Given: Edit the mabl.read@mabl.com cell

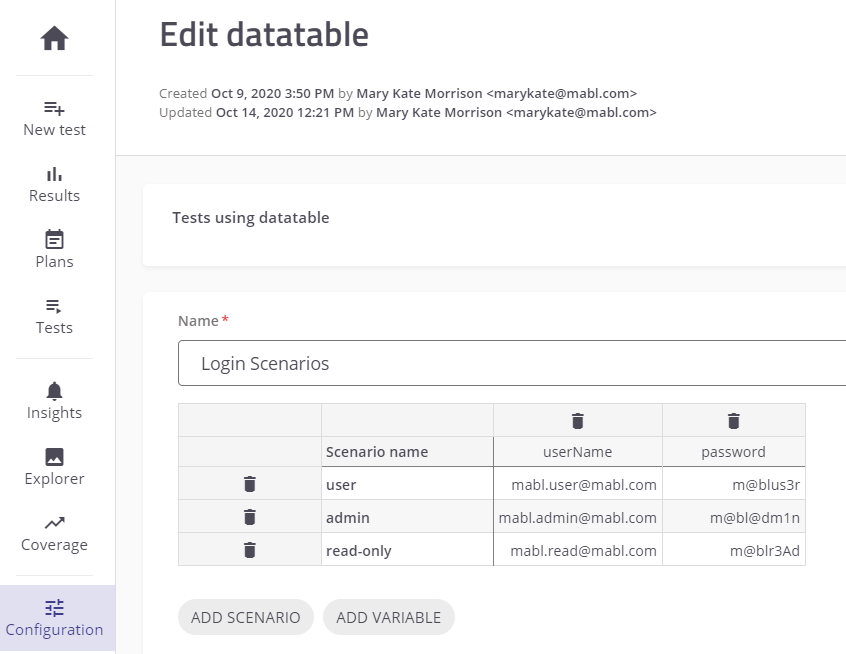Looking at the screenshot, I should [x=577, y=550].
